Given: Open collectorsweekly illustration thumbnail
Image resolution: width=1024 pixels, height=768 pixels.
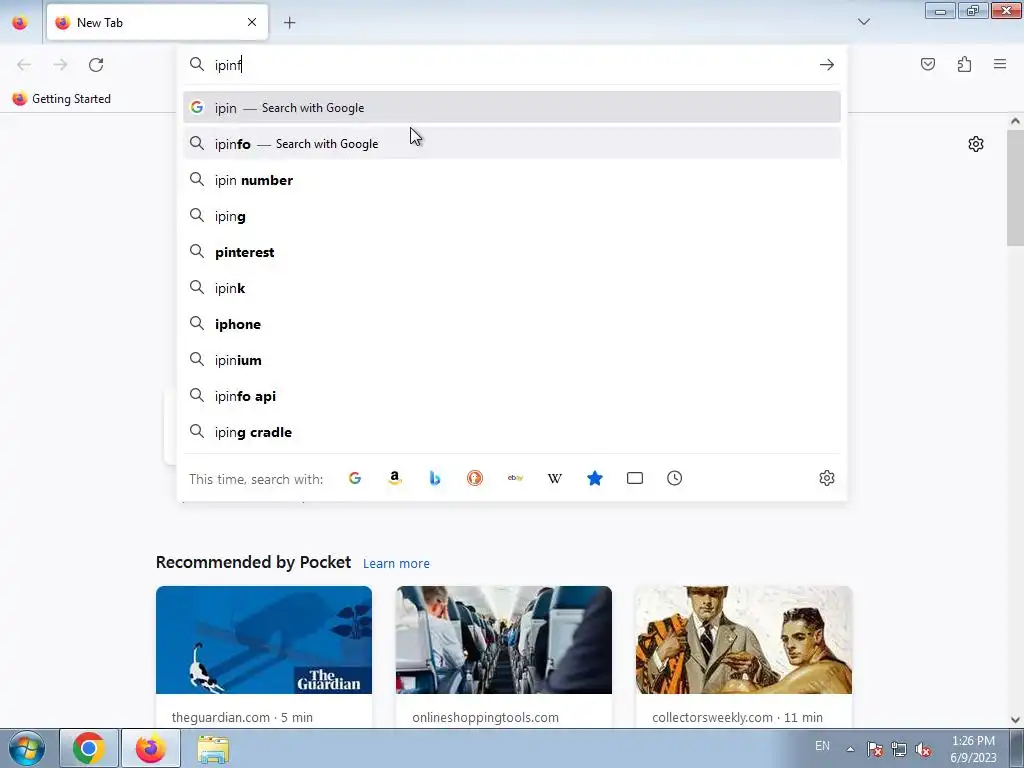Looking at the screenshot, I should 744,640.
